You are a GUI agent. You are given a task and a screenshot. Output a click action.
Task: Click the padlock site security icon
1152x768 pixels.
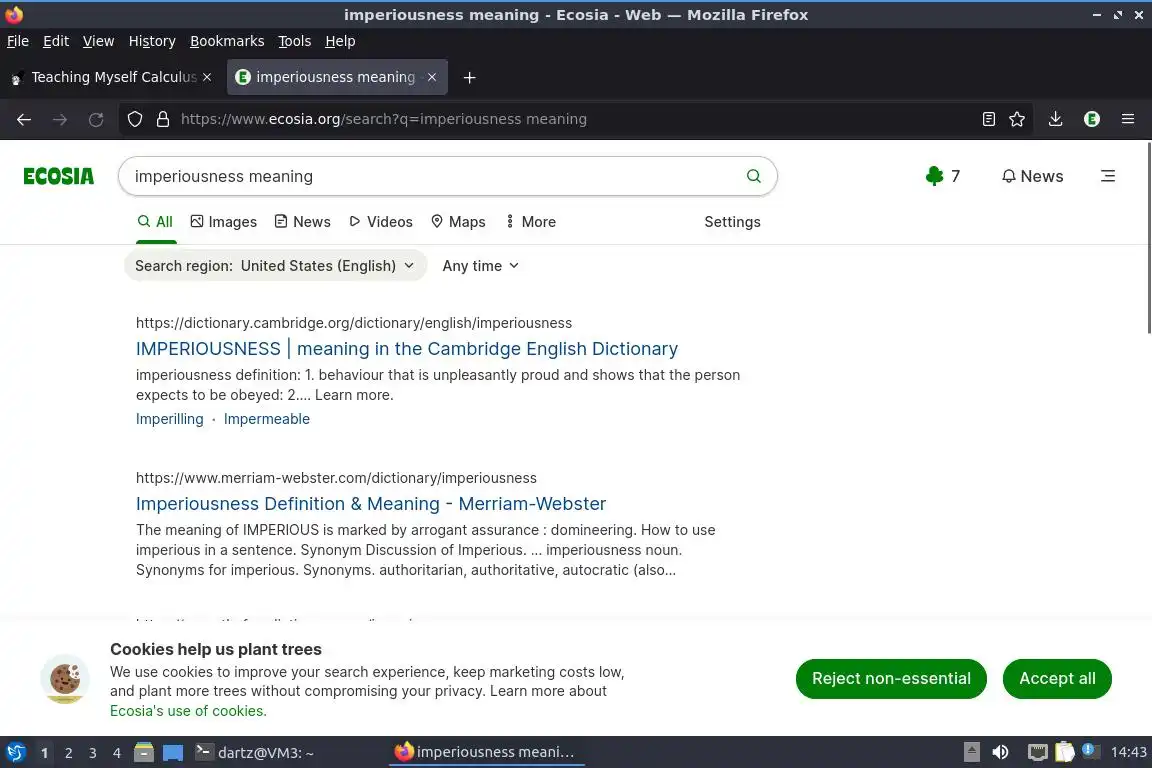pos(162,119)
